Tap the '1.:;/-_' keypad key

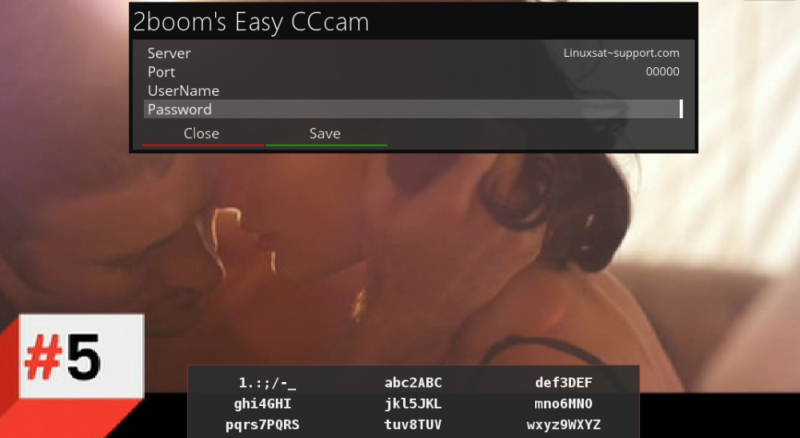click(x=267, y=383)
